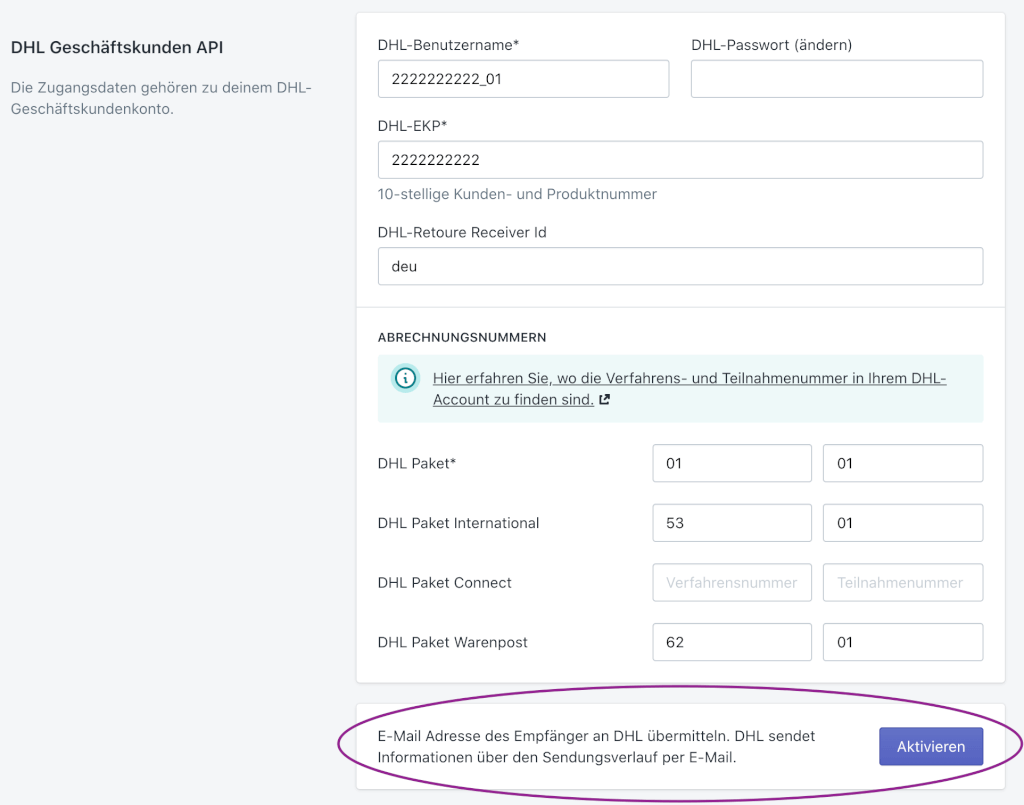Click into the DHL-EKP field

coord(680,160)
